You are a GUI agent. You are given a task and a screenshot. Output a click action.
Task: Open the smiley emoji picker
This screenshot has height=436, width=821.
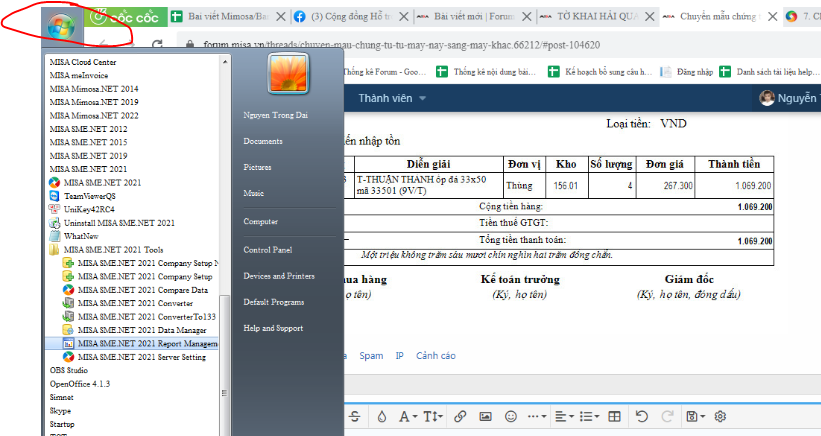[x=511, y=417]
